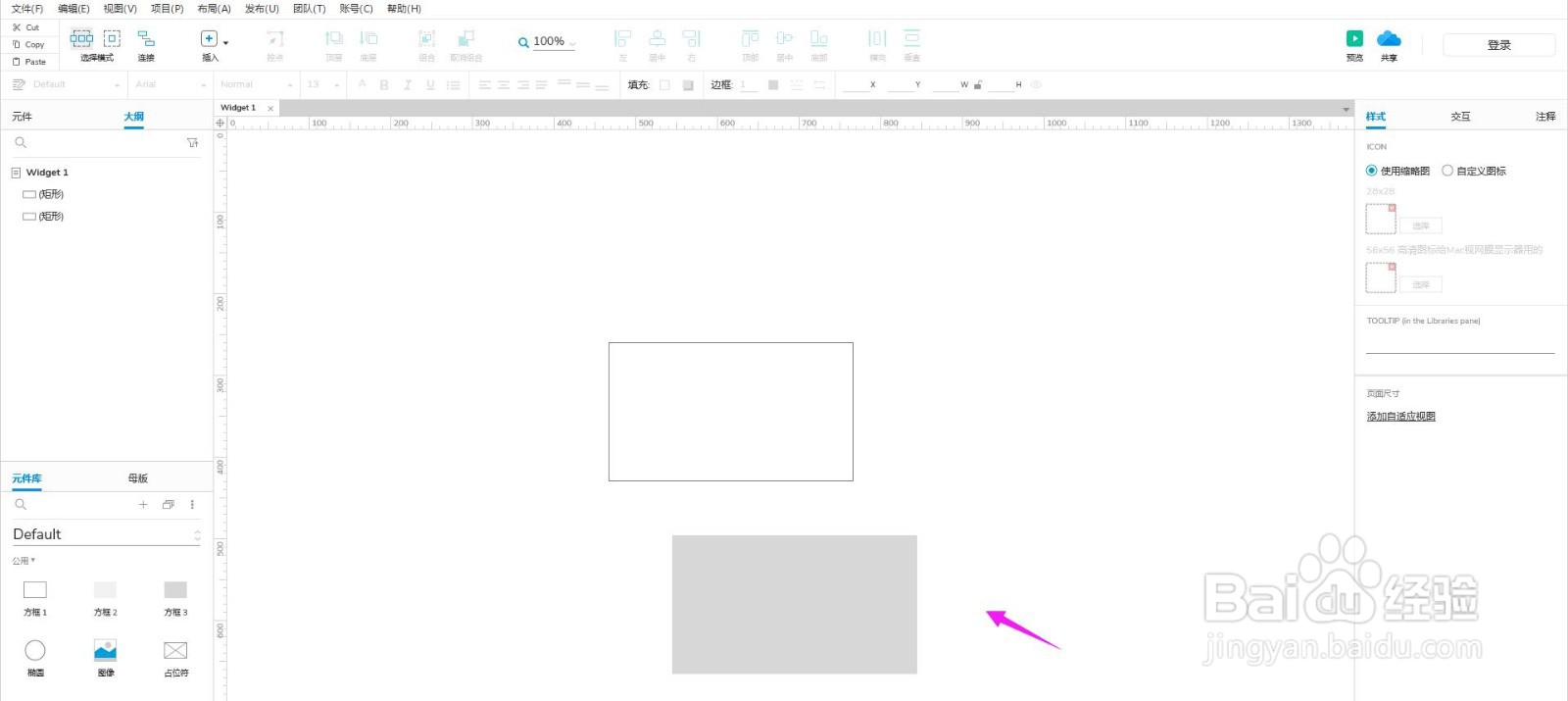Viewport: 1568px width, 701px height.
Task: Align widgets to bottom with 底部 icon
Action: (819, 38)
